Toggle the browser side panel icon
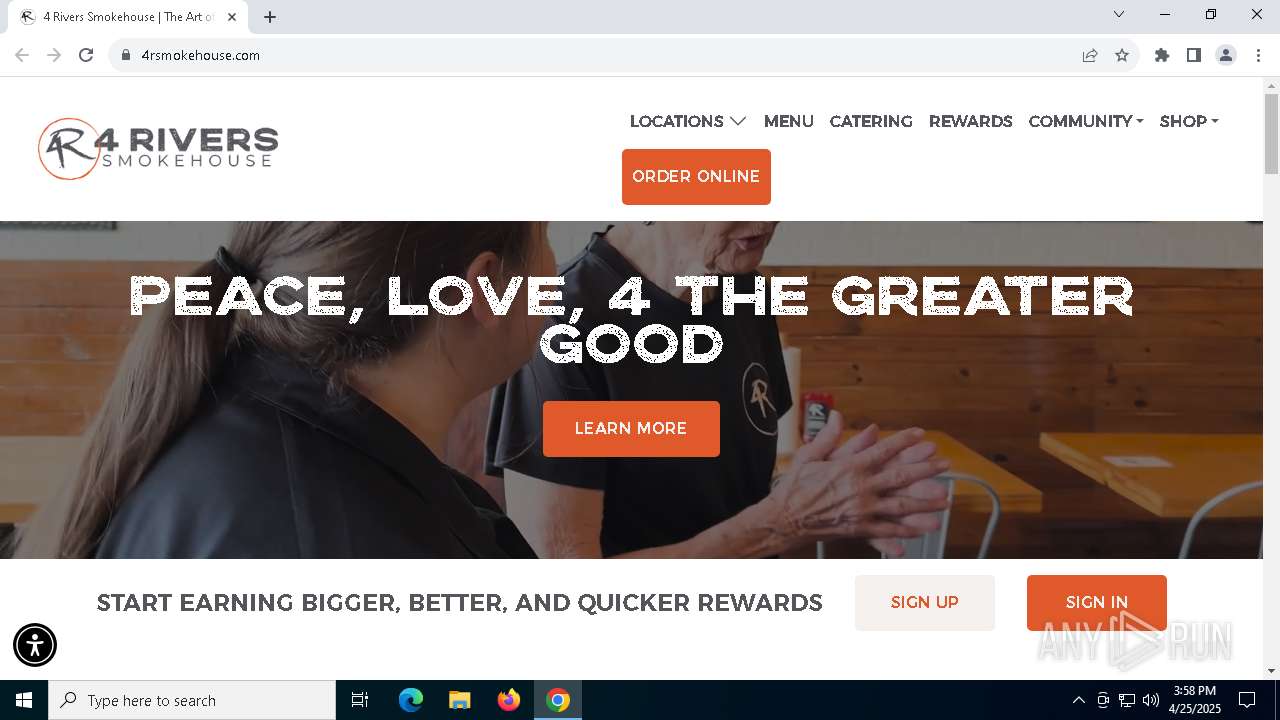The width and height of the screenshot is (1280, 720). [1194, 55]
